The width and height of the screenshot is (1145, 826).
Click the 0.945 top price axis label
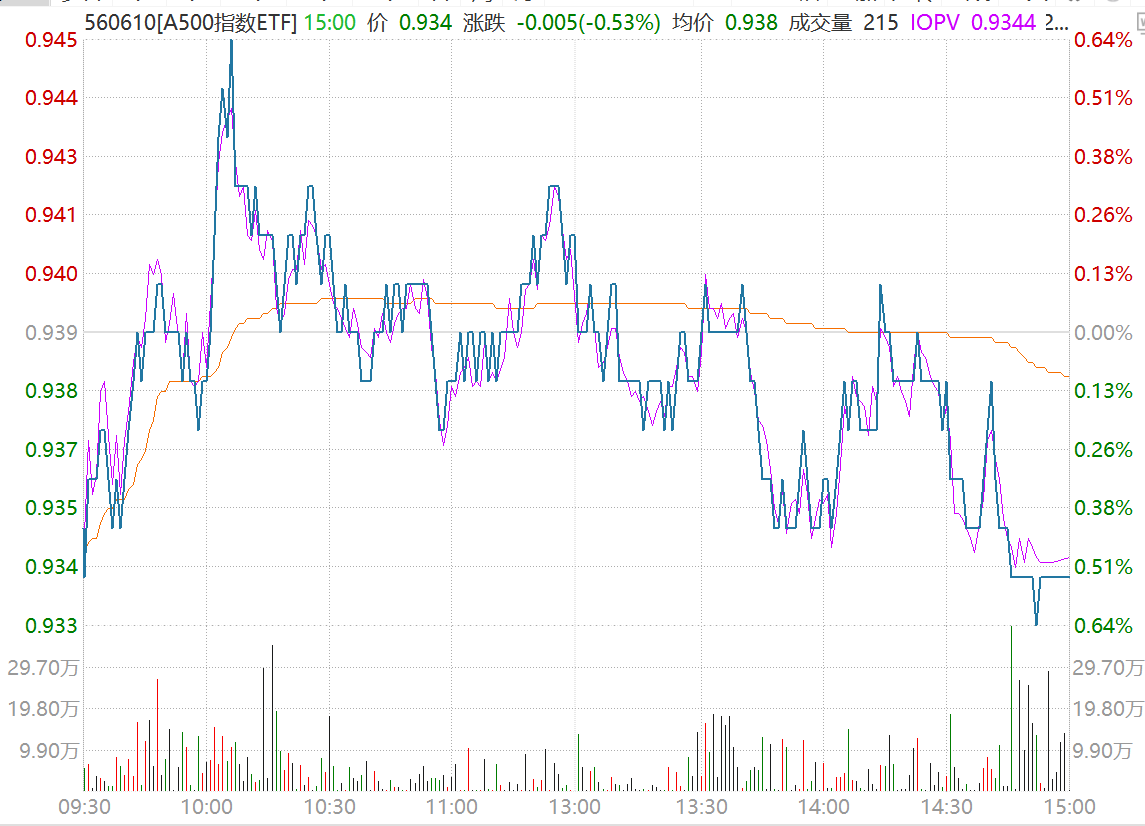[x=52, y=40]
